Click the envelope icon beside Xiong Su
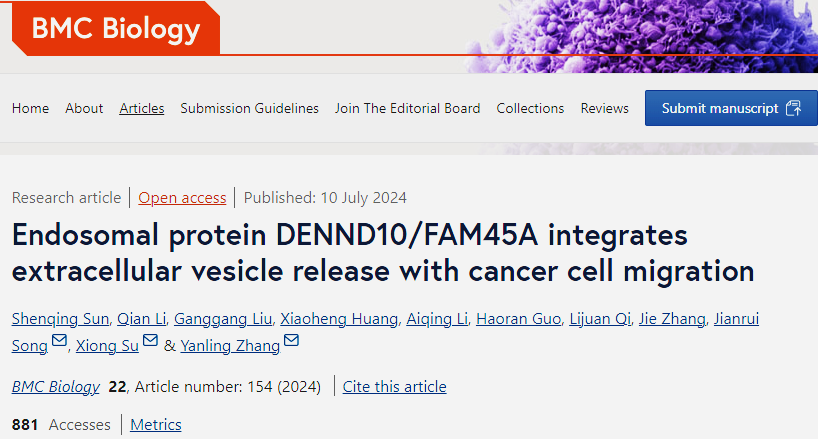818x439 pixels. (150, 340)
